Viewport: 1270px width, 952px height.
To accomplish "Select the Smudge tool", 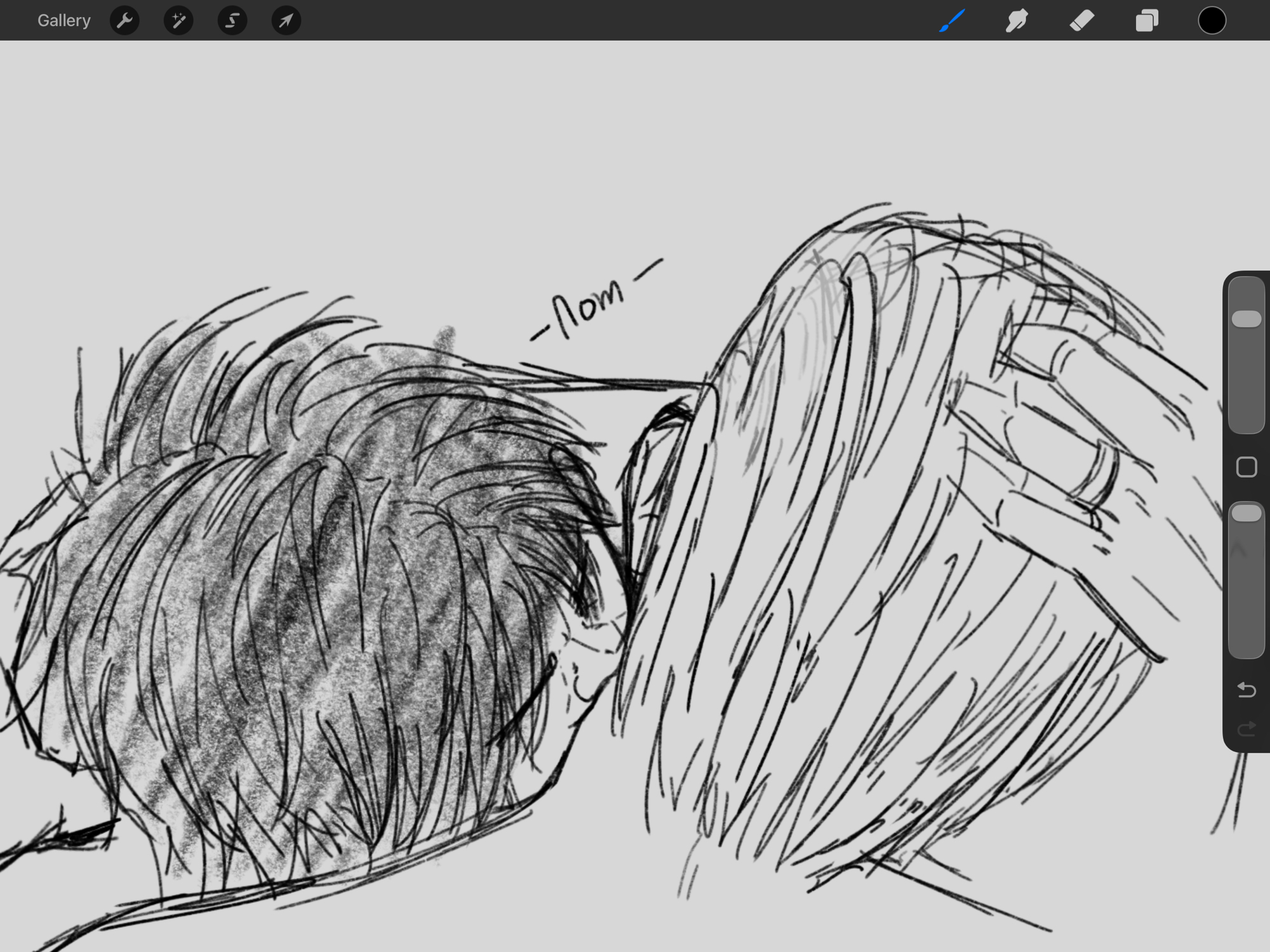I will 1017,20.
